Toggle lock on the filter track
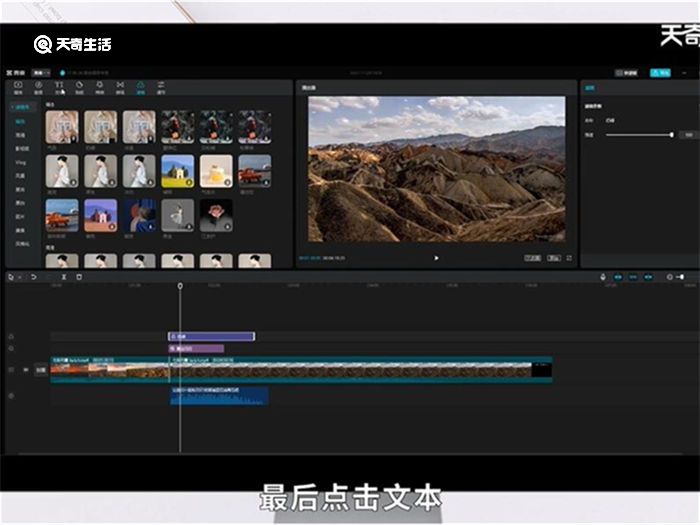700x525 pixels. (x=11, y=336)
